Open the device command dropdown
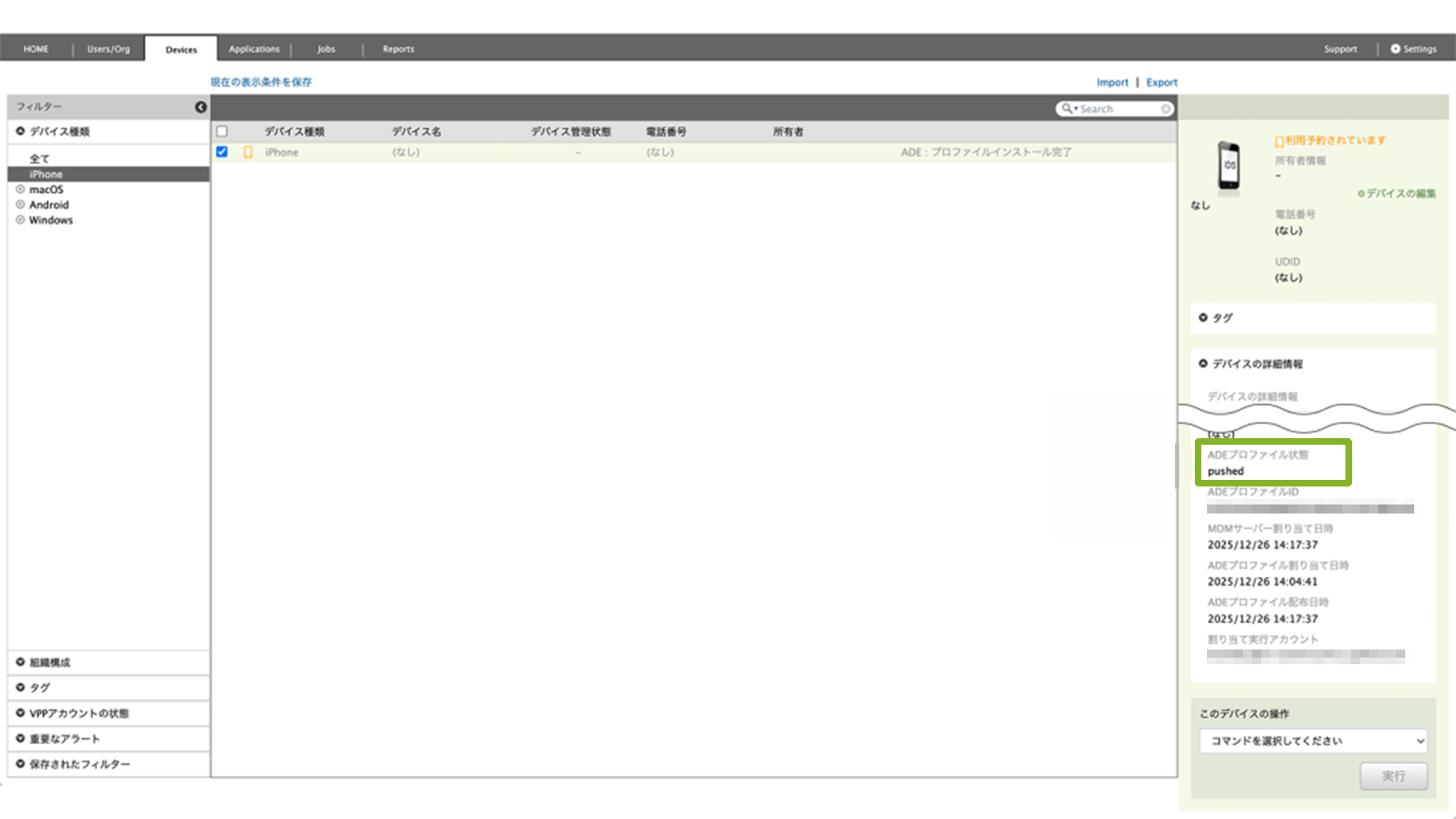 coord(1314,740)
